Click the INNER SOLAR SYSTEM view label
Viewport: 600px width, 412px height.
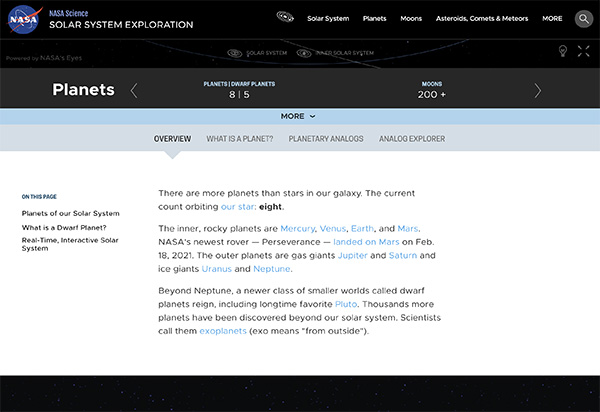pos(344,53)
